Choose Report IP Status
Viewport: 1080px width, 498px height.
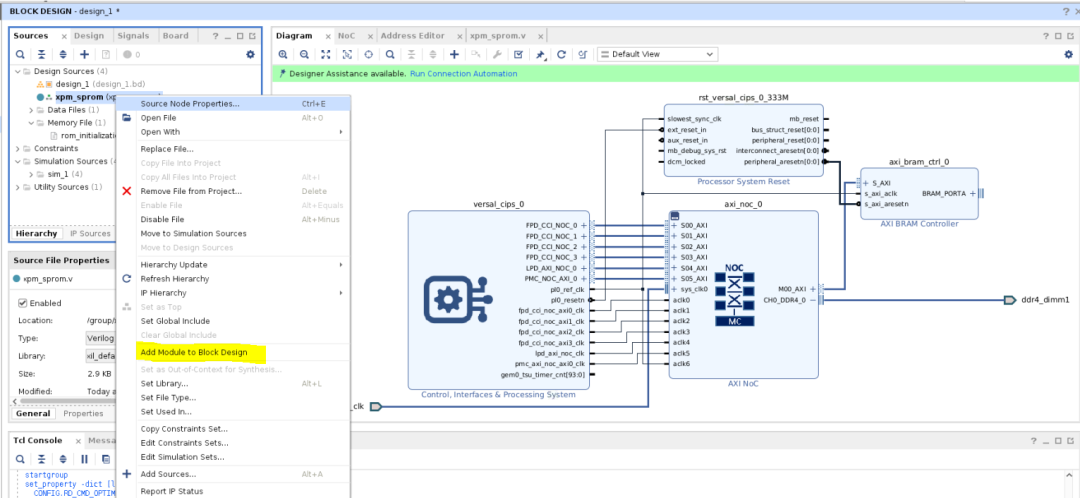tap(172, 491)
